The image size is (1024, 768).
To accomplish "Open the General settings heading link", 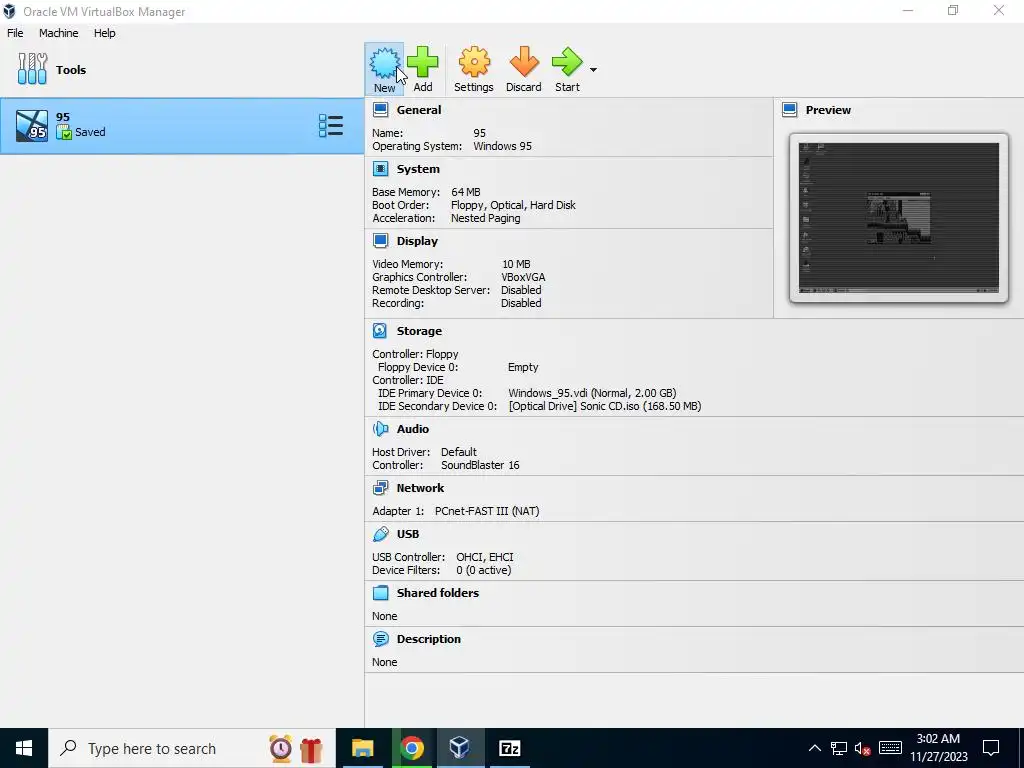I will tap(419, 110).
